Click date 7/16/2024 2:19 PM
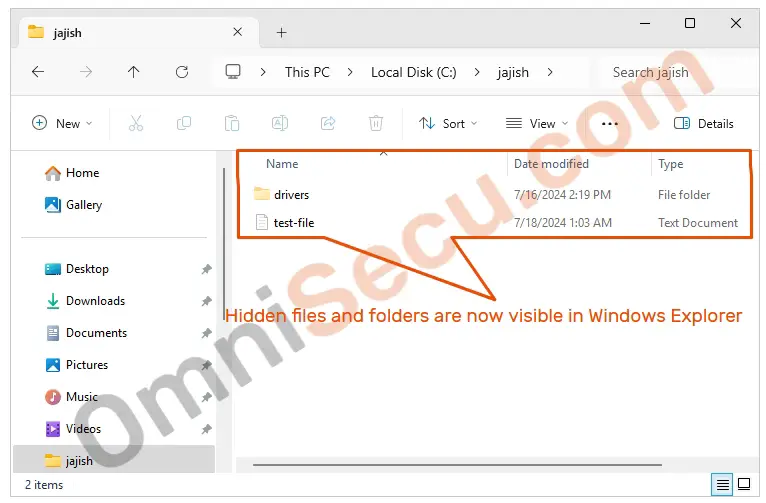Viewport: 766px width, 503px height. [562, 194]
